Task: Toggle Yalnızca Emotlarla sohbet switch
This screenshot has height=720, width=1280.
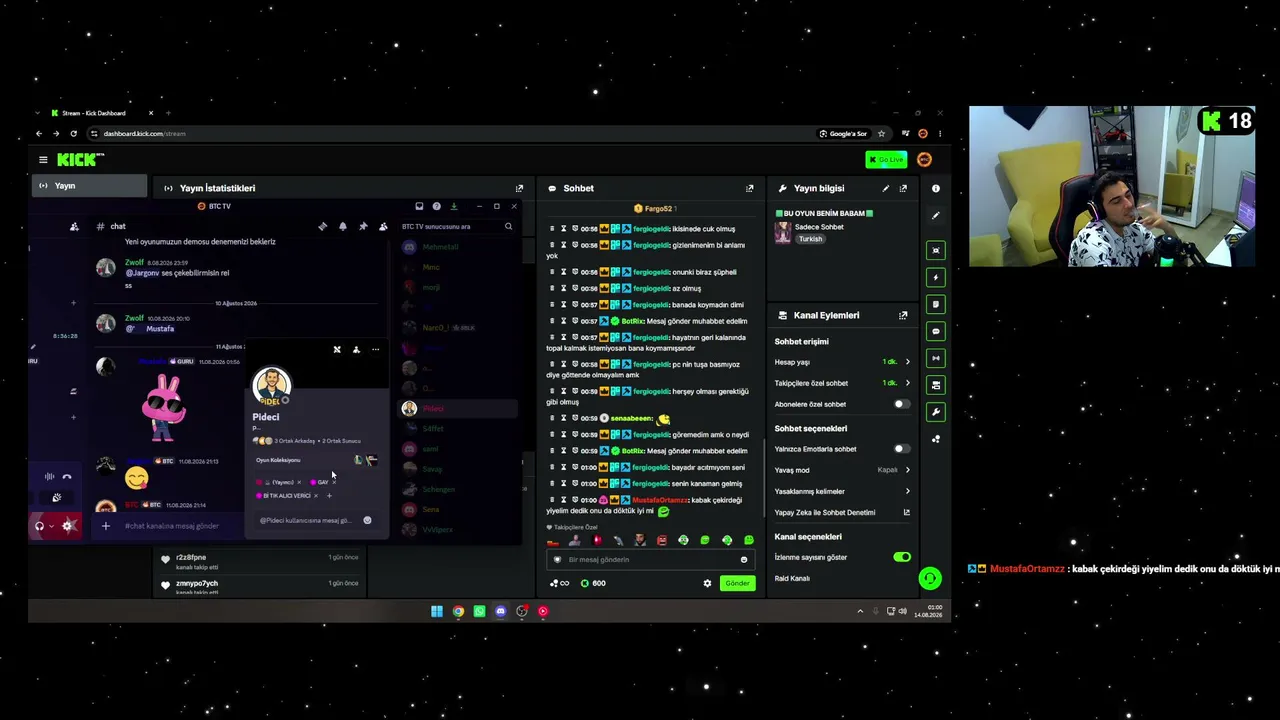Action: coord(901,449)
